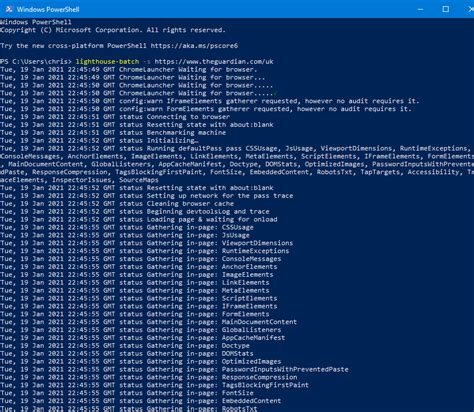
Task: Click 'Gathering in-page: GlobalListeners' line
Action: click(x=141, y=330)
